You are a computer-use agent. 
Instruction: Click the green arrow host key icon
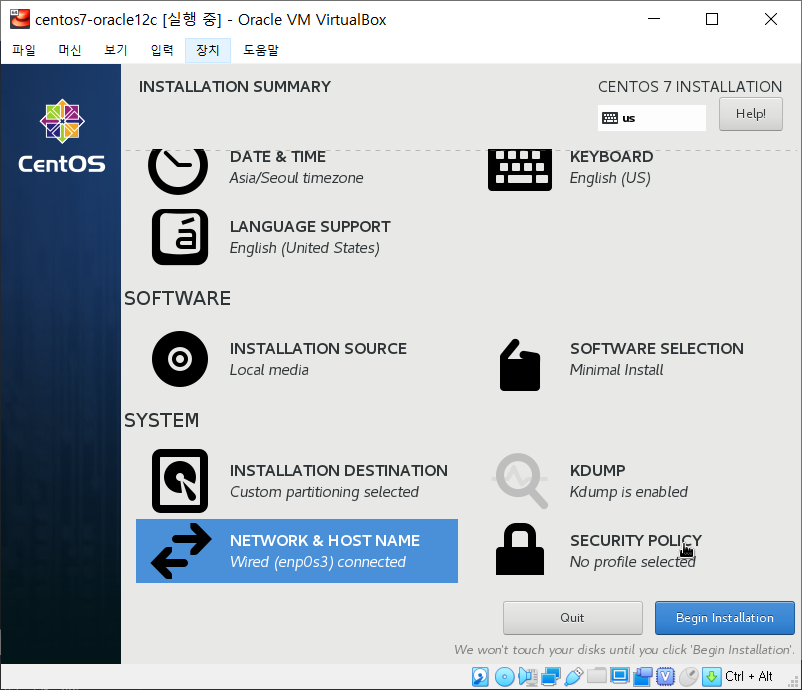tap(711, 677)
